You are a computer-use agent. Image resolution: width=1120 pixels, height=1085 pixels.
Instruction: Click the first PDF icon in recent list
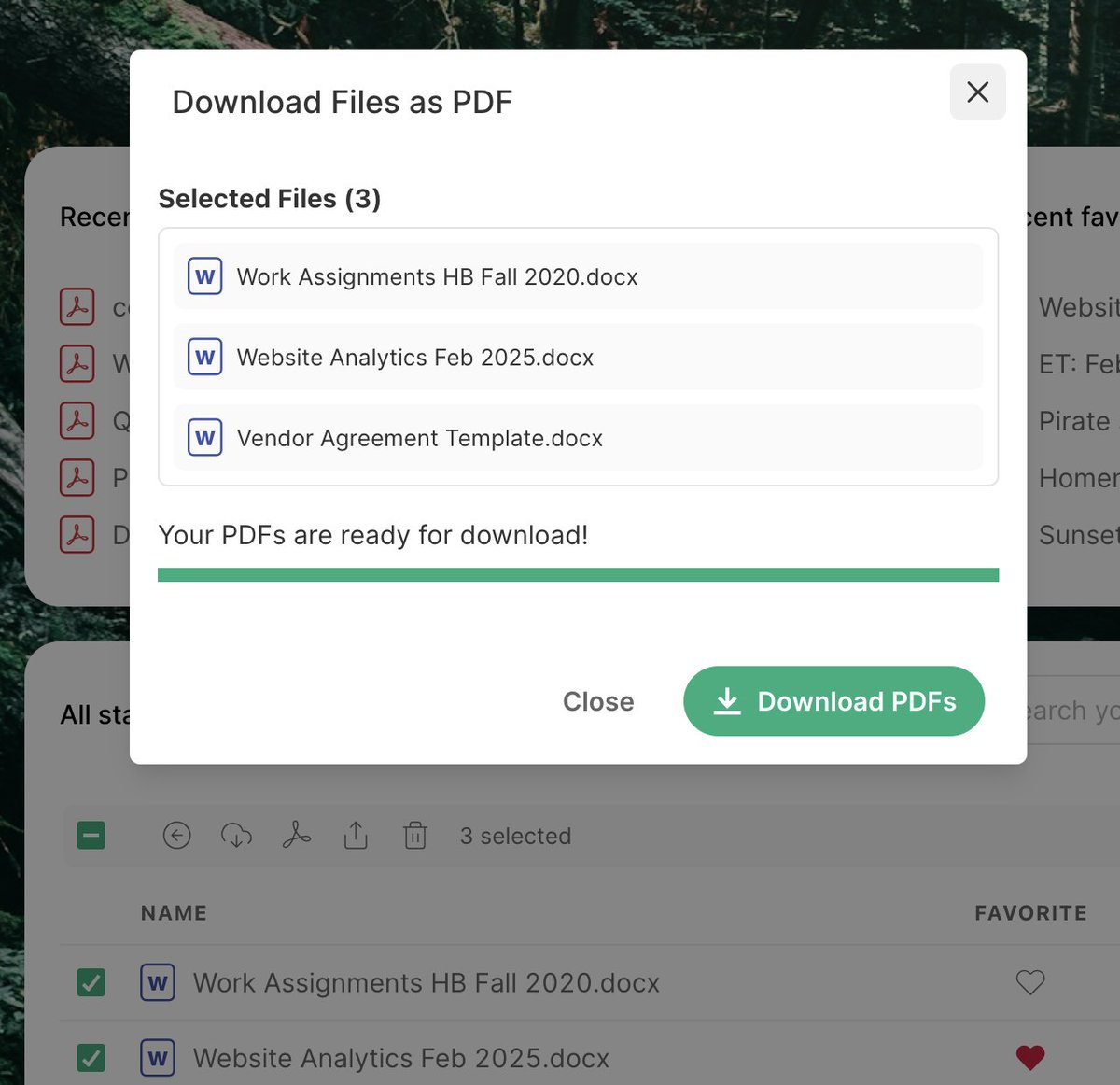tap(77, 306)
